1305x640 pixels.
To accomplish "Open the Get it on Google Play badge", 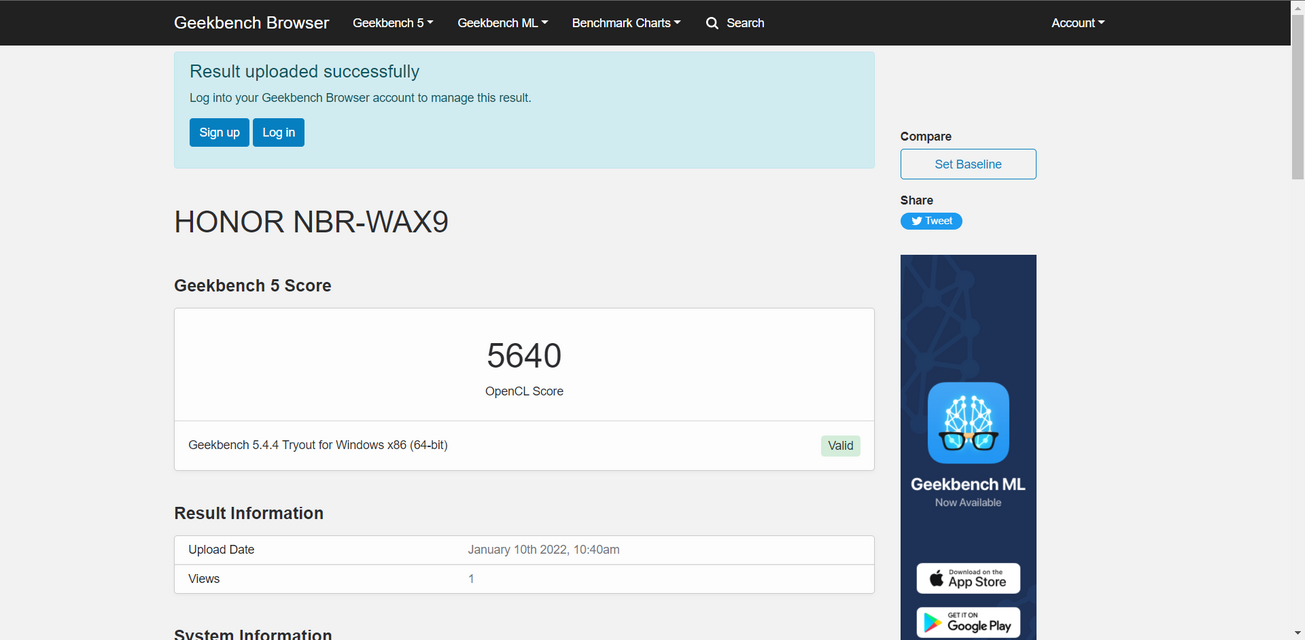I will point(968,622).
